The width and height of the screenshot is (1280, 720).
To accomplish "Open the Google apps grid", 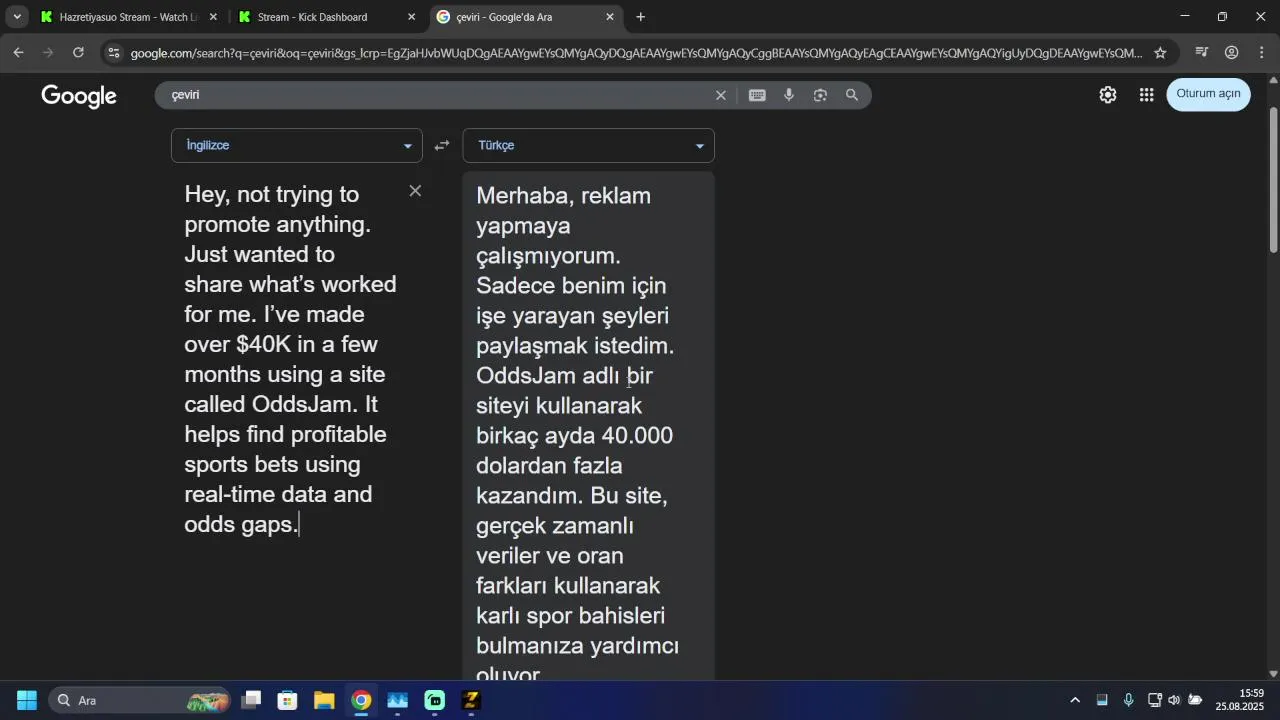I will point(1146,95).
